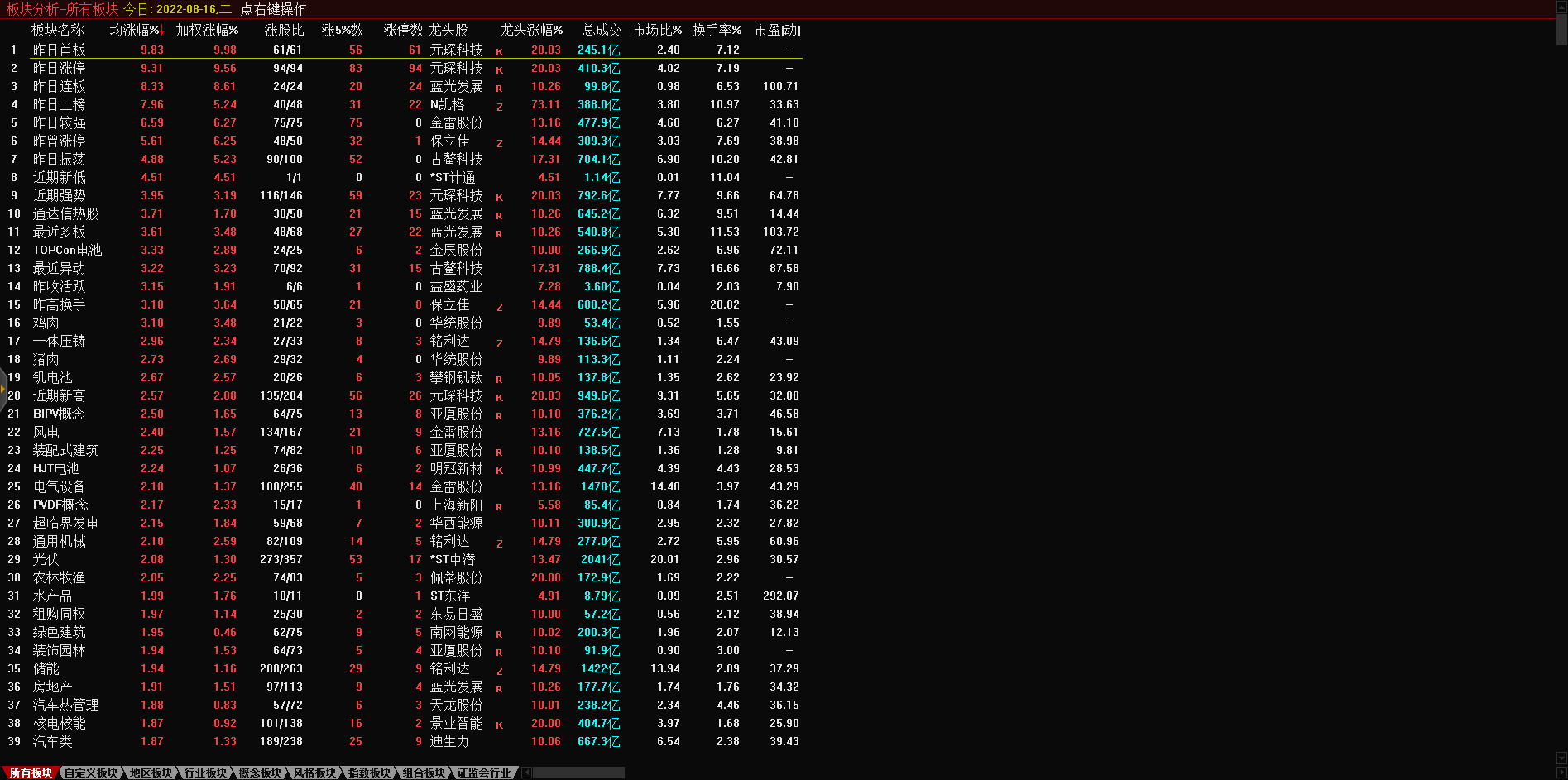1568x780 pixels.
Task: Select the 证监会行业 tab
Action: (484, 773)
